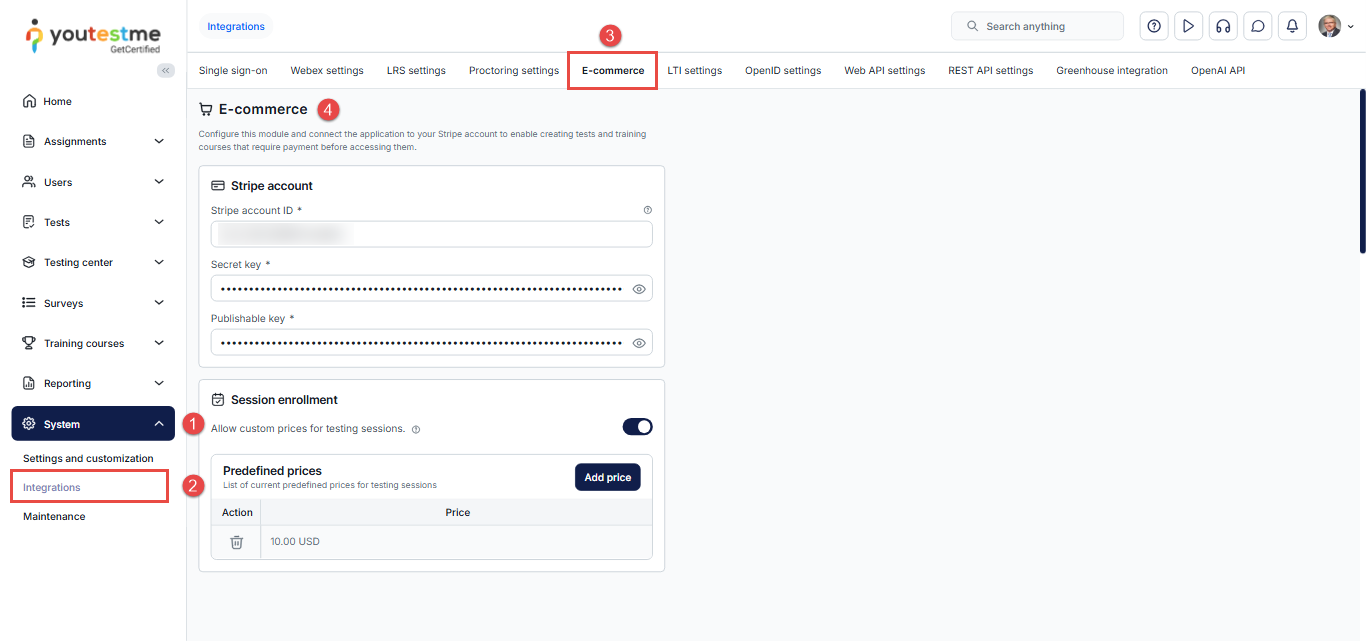Image resolution: width=1366 pixels, height=641 pixels.
Task: Collapse the sidebar with double-chevron icon
Action: tap(166, 70)
